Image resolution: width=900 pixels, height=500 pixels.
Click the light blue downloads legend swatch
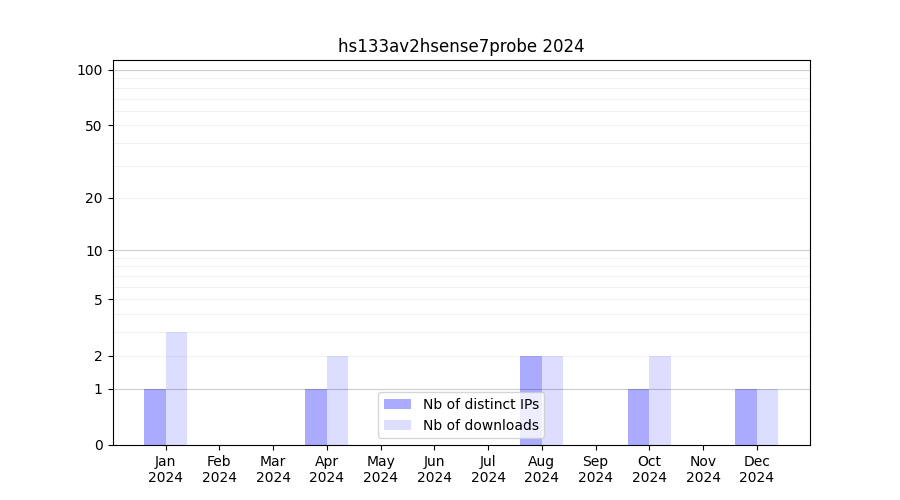397,425
